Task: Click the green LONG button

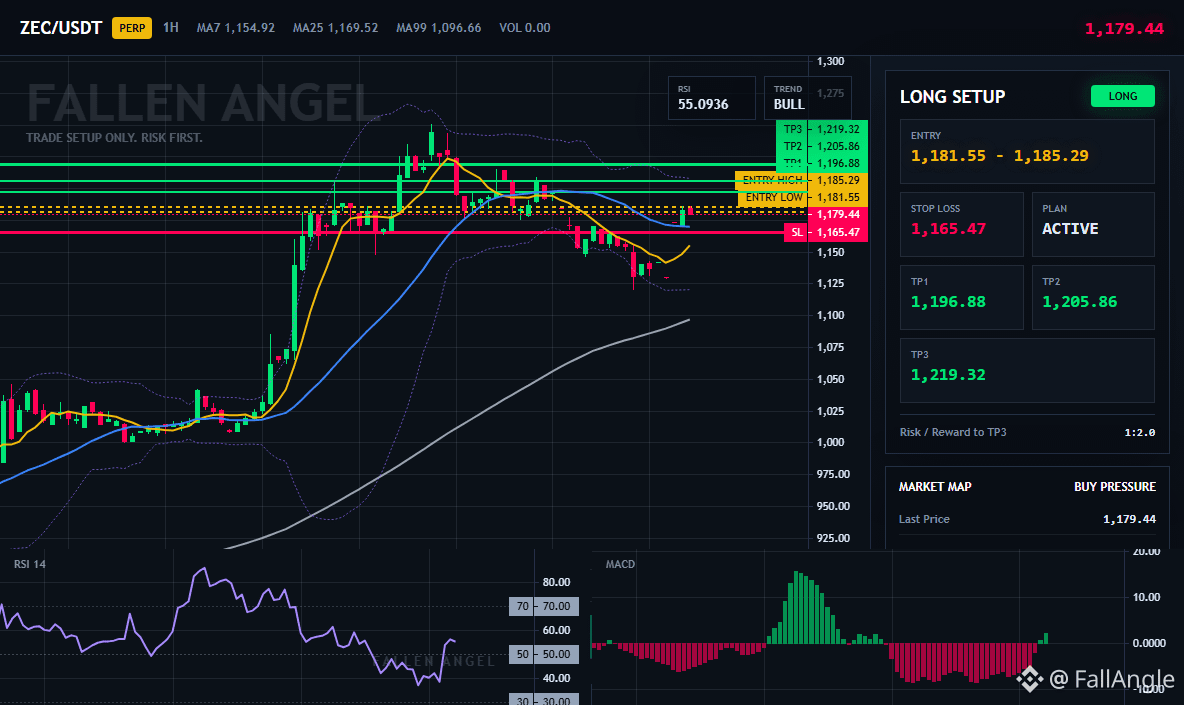Action: coord(1122,96)
